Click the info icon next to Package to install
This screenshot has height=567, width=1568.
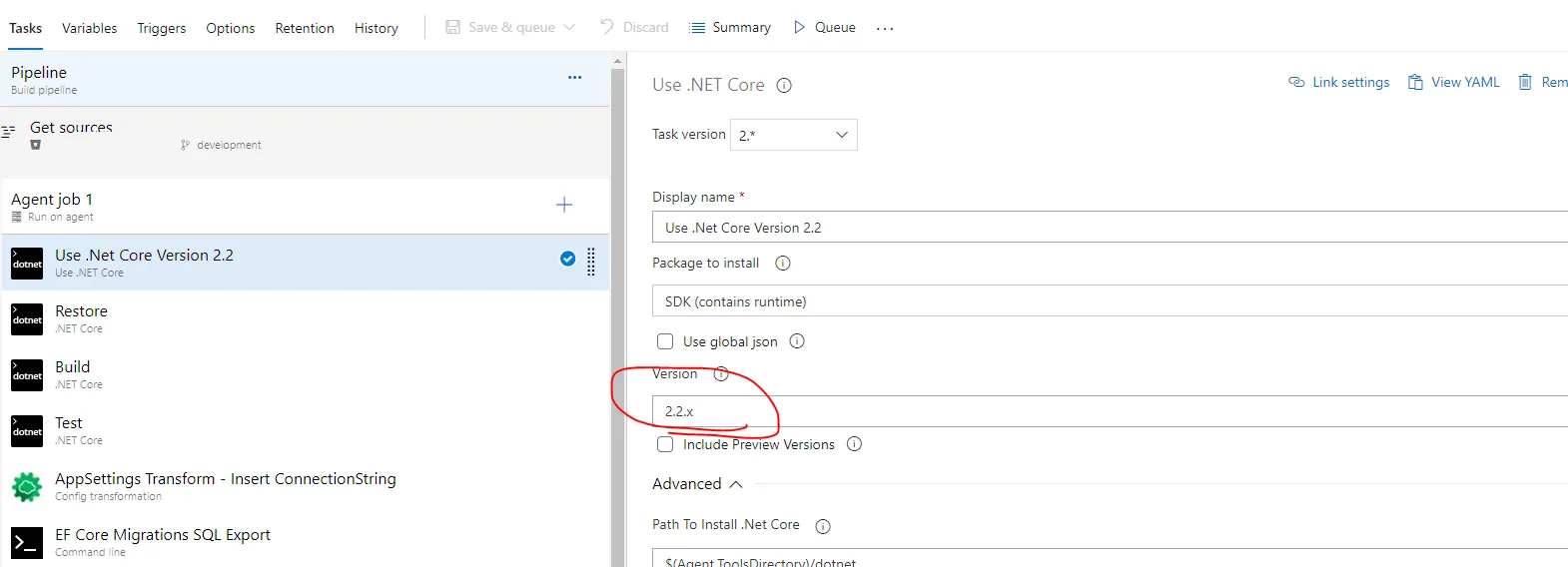coord(783,264)
